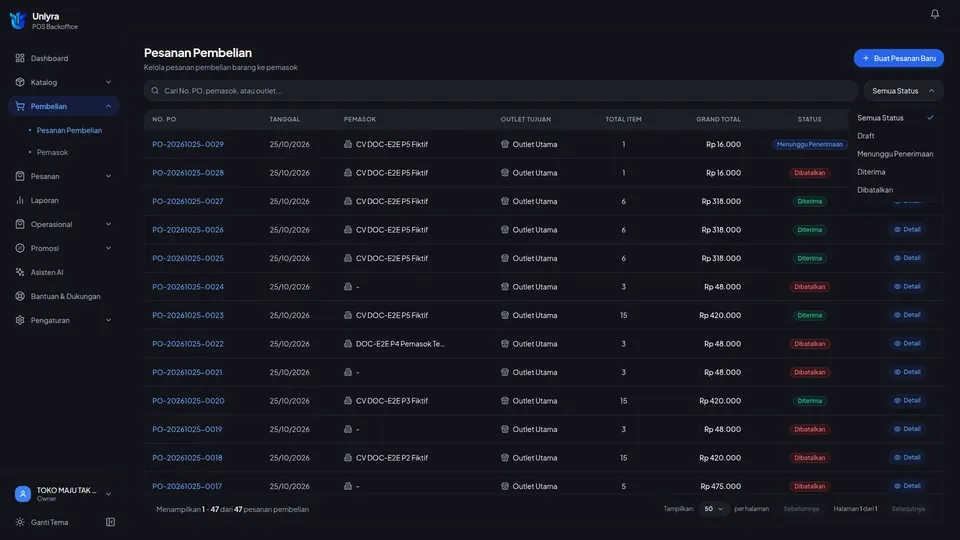960x540 pixels.
Task: Click the Operasional sidebar icon
Action: click(x=20, y=224)
